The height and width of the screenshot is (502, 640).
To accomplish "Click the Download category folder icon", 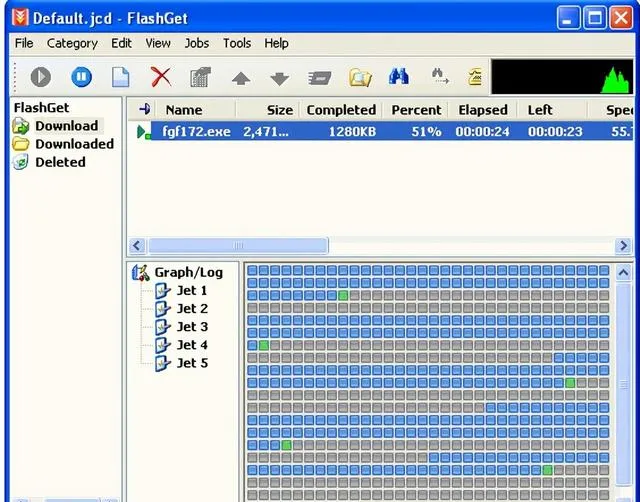I will pos(20,126).
